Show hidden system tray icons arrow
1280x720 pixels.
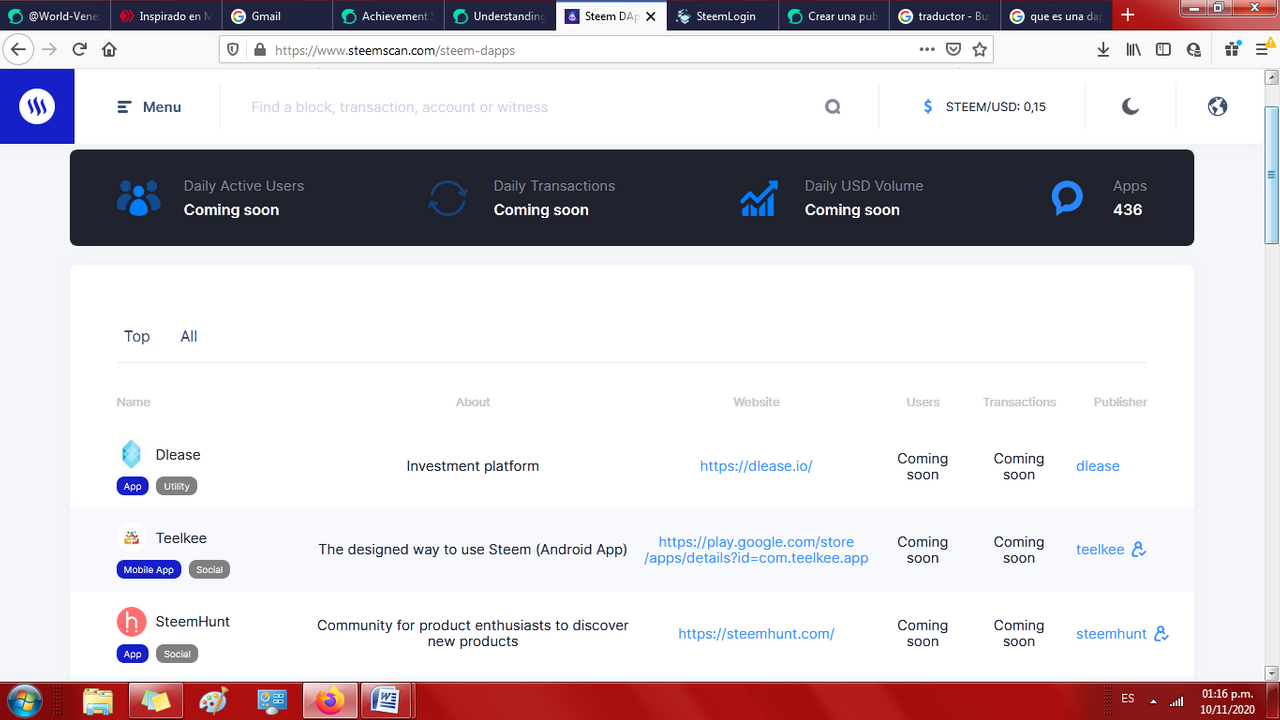[x=1153, y=700]
